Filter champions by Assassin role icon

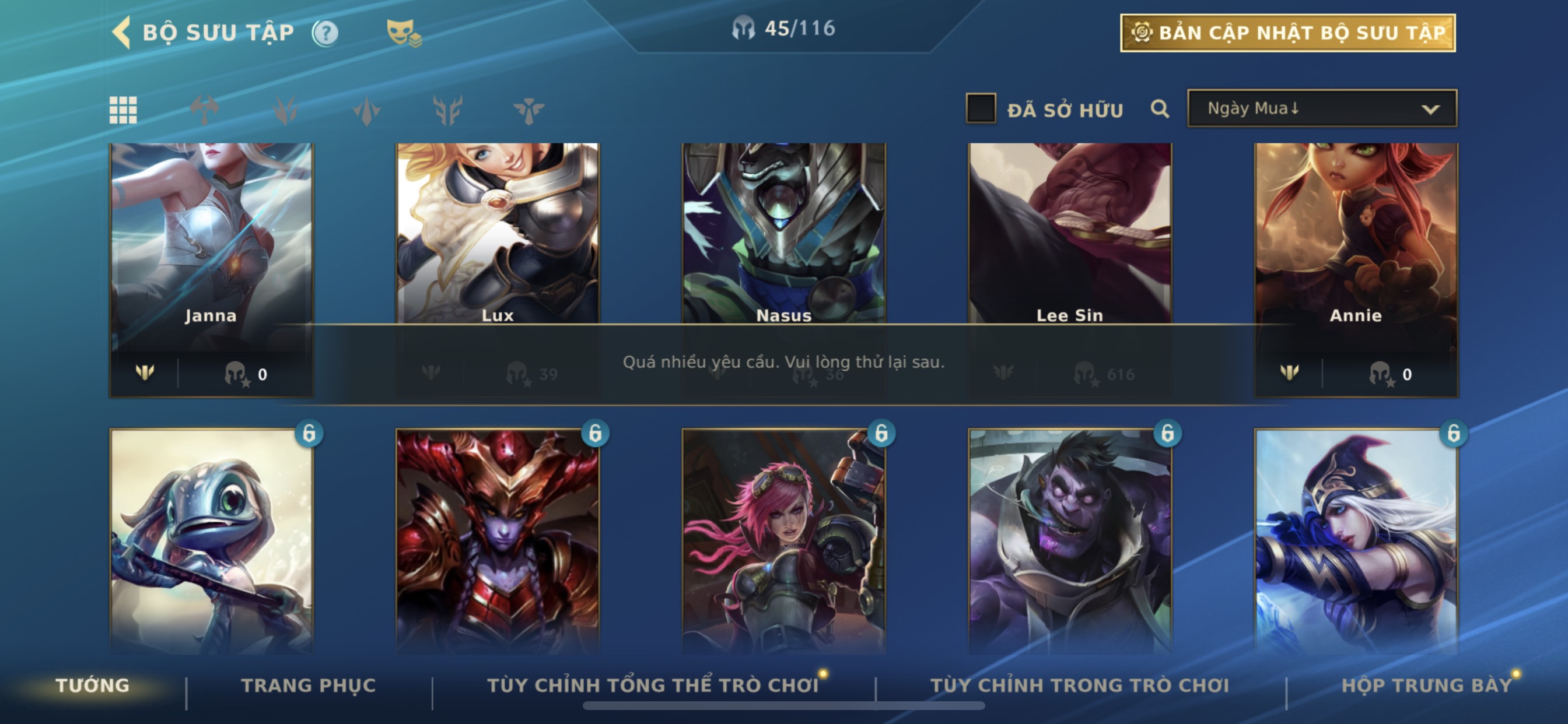(x=285, y=110)
